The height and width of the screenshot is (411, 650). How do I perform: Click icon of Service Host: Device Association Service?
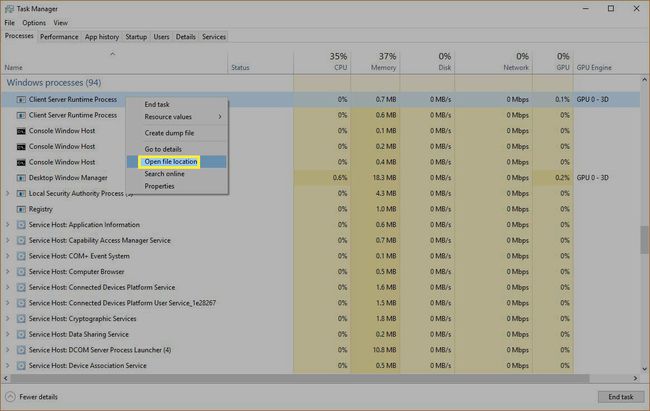click(x=21, y=366)
